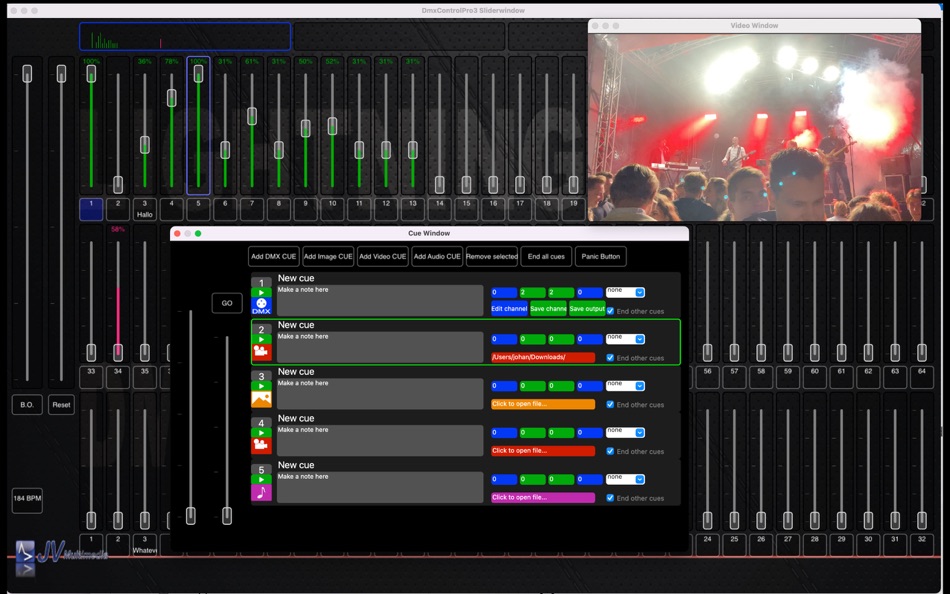This screenshot has height=594, width=950.
Task: Click the 184 BPM button
Action: (x=27, y=501)
